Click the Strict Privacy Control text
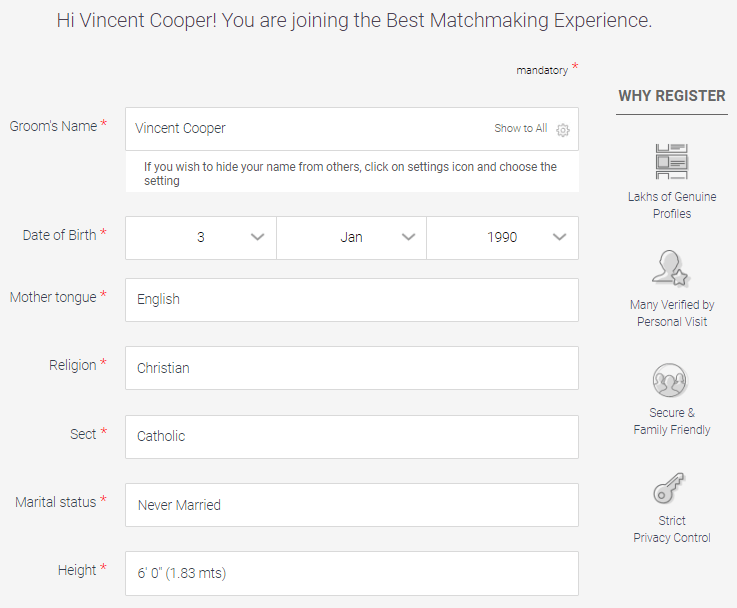Screen dimensions: 737x608 (672, 529)
